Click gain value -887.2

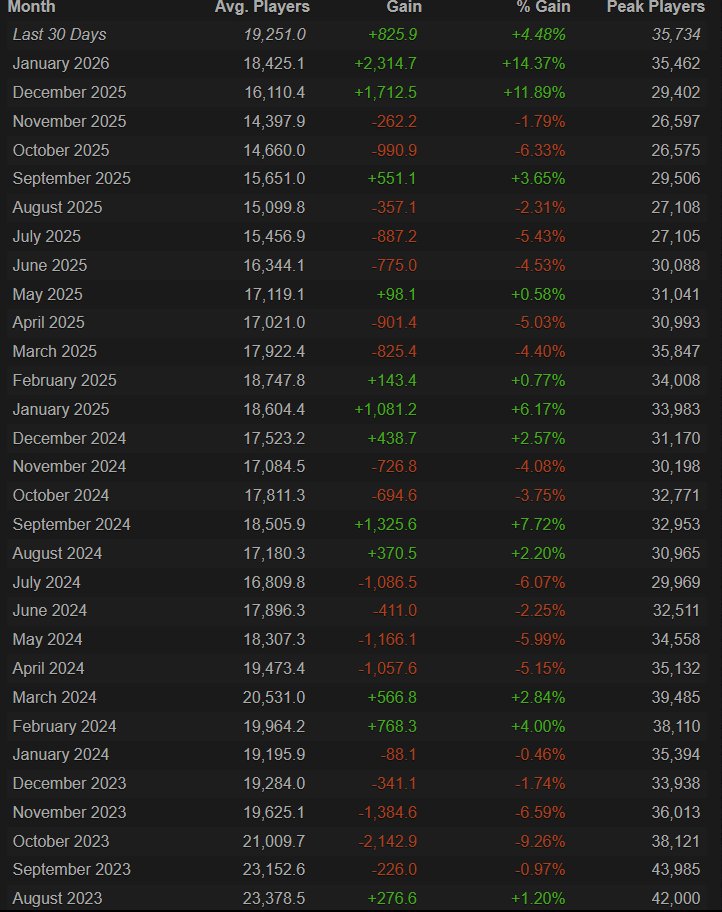pos(394,237)
